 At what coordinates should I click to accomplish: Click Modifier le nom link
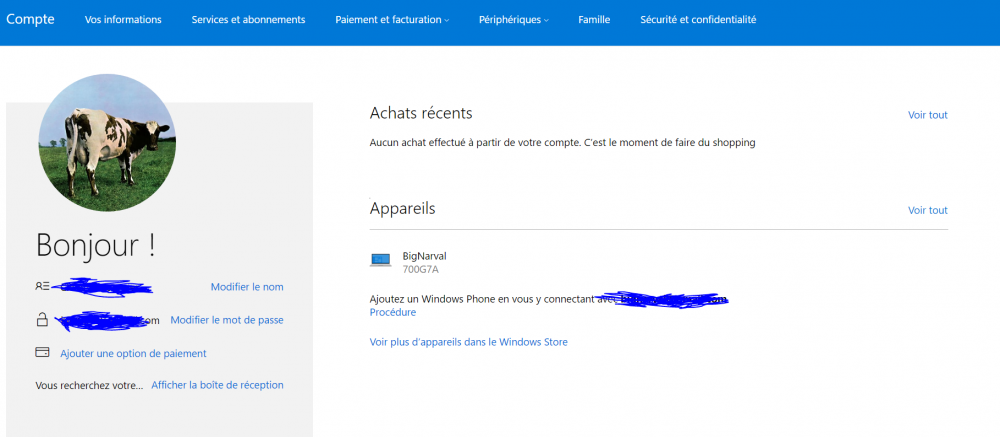tap(247, 287)
